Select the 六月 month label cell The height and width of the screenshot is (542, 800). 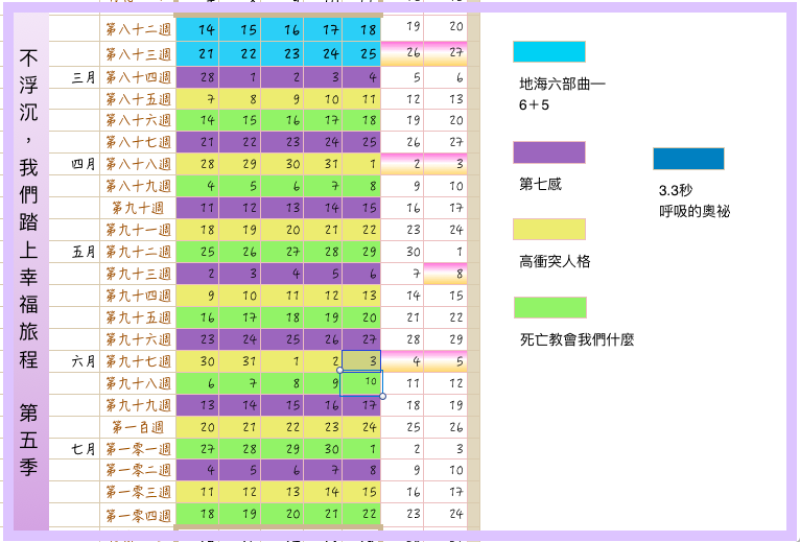click(74, 361)
